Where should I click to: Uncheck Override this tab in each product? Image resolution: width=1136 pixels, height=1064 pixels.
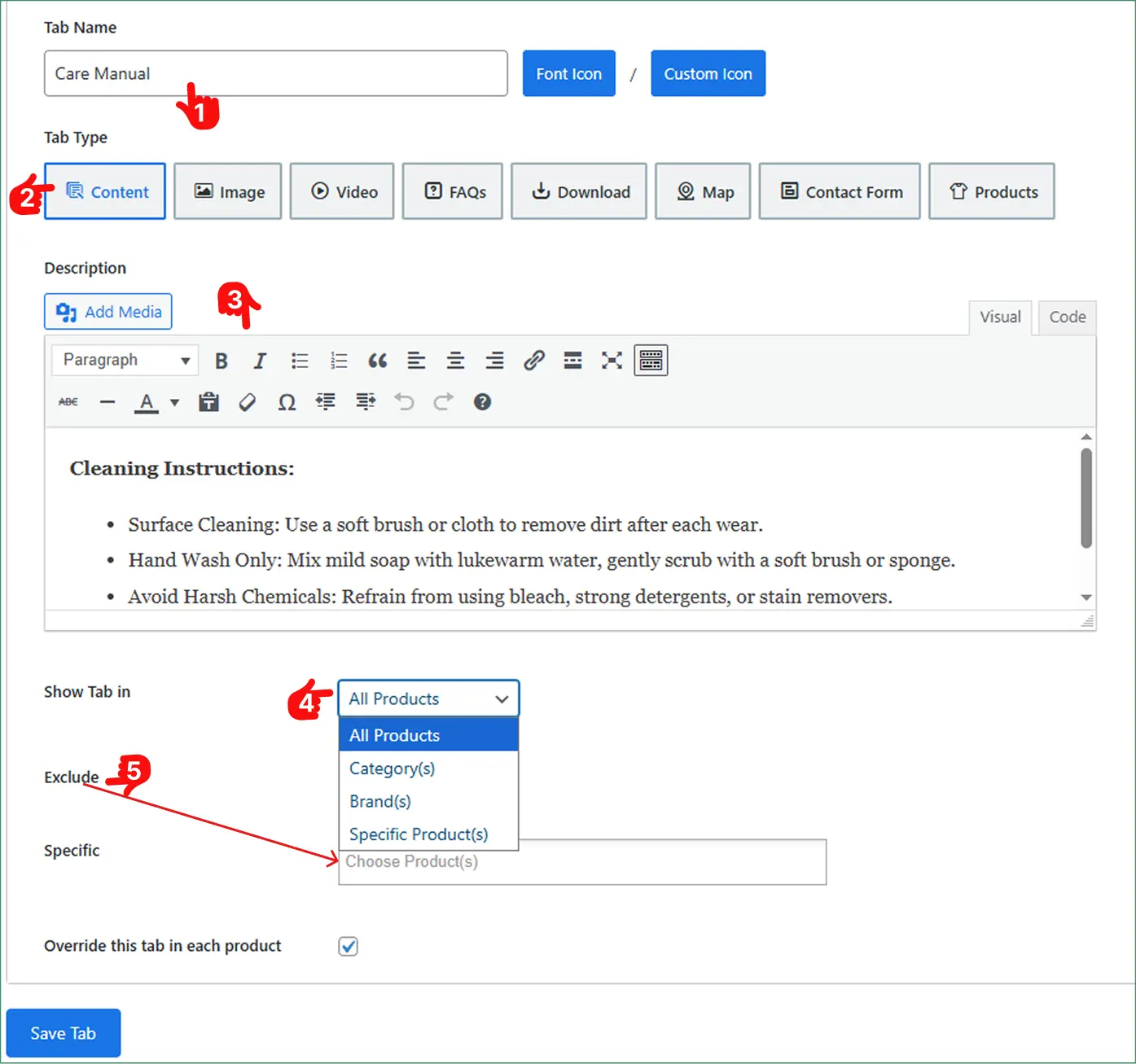(349, 946)
